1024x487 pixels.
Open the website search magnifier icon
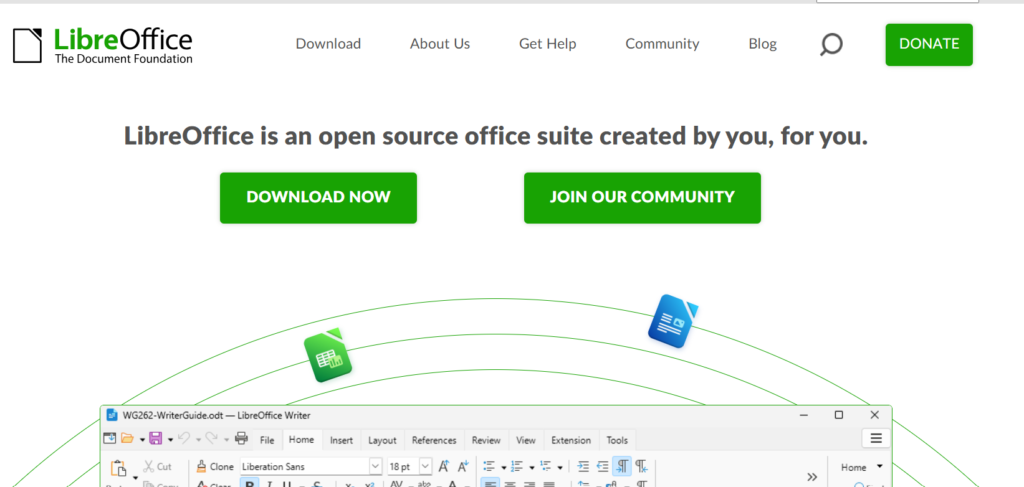coord(831,44)
